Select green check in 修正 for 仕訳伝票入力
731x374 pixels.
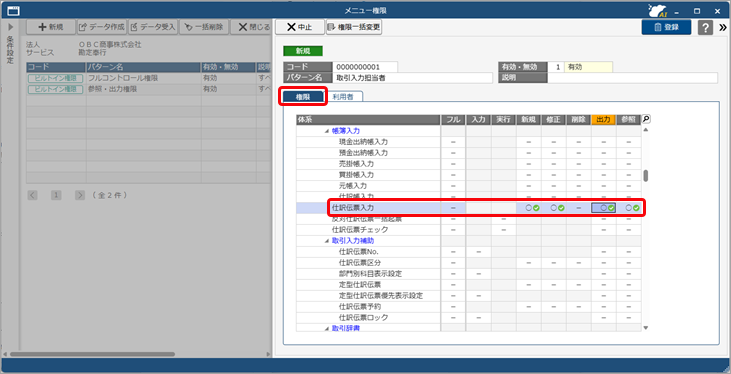561,208
